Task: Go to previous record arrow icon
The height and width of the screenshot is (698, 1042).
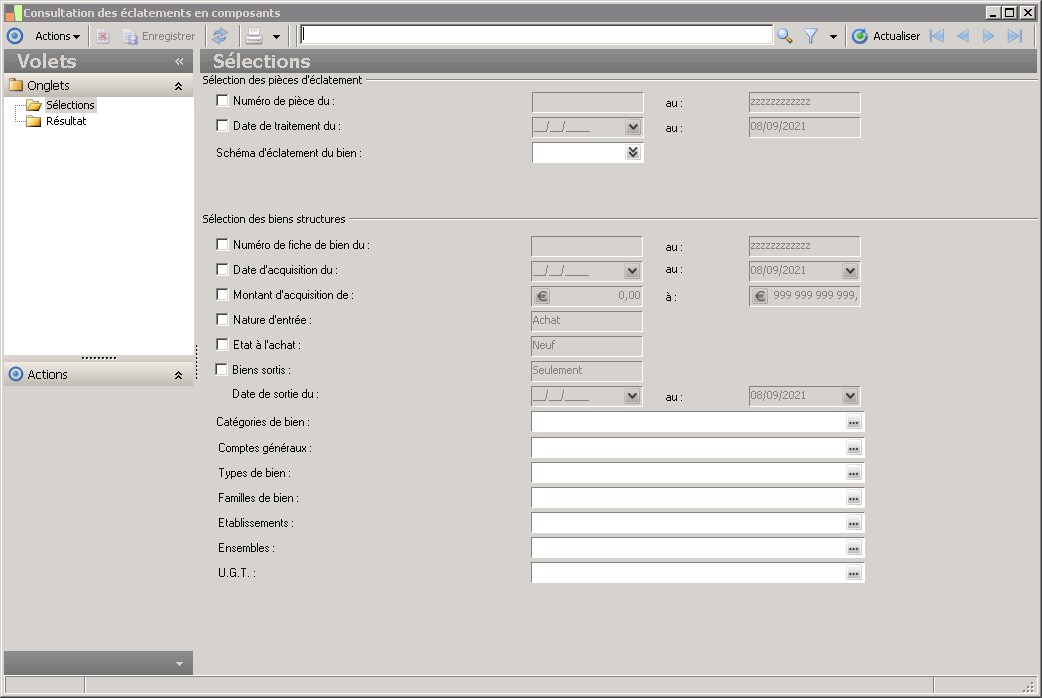Action: click(962, 36)
